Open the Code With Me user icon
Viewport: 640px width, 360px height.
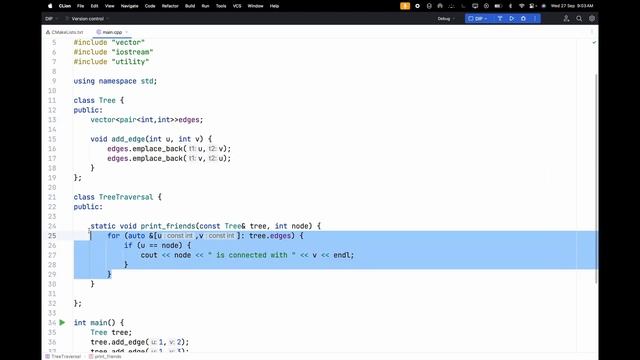566,18
